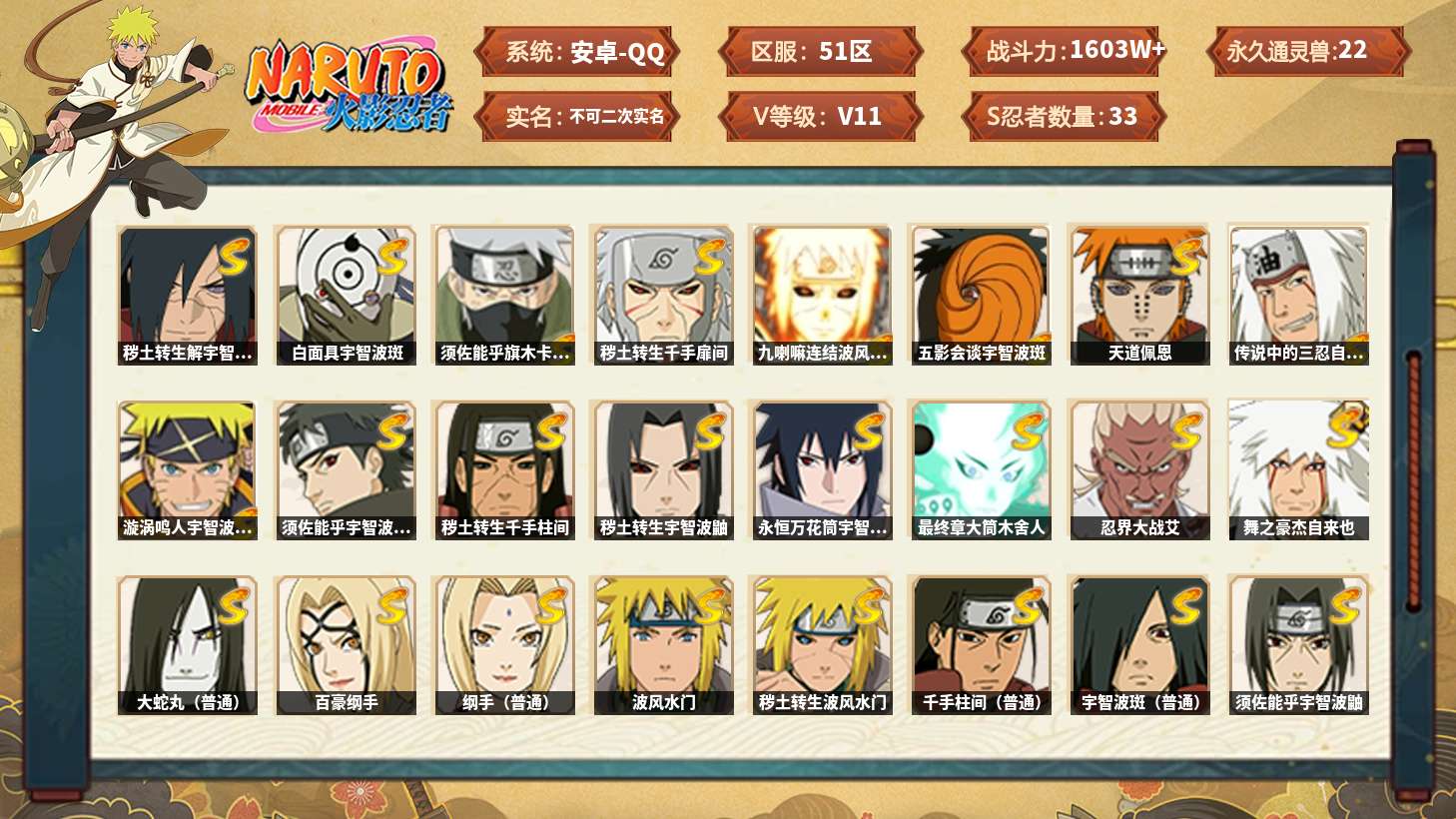Click the S忍者数量: 33 badge

pos(1063,116)
